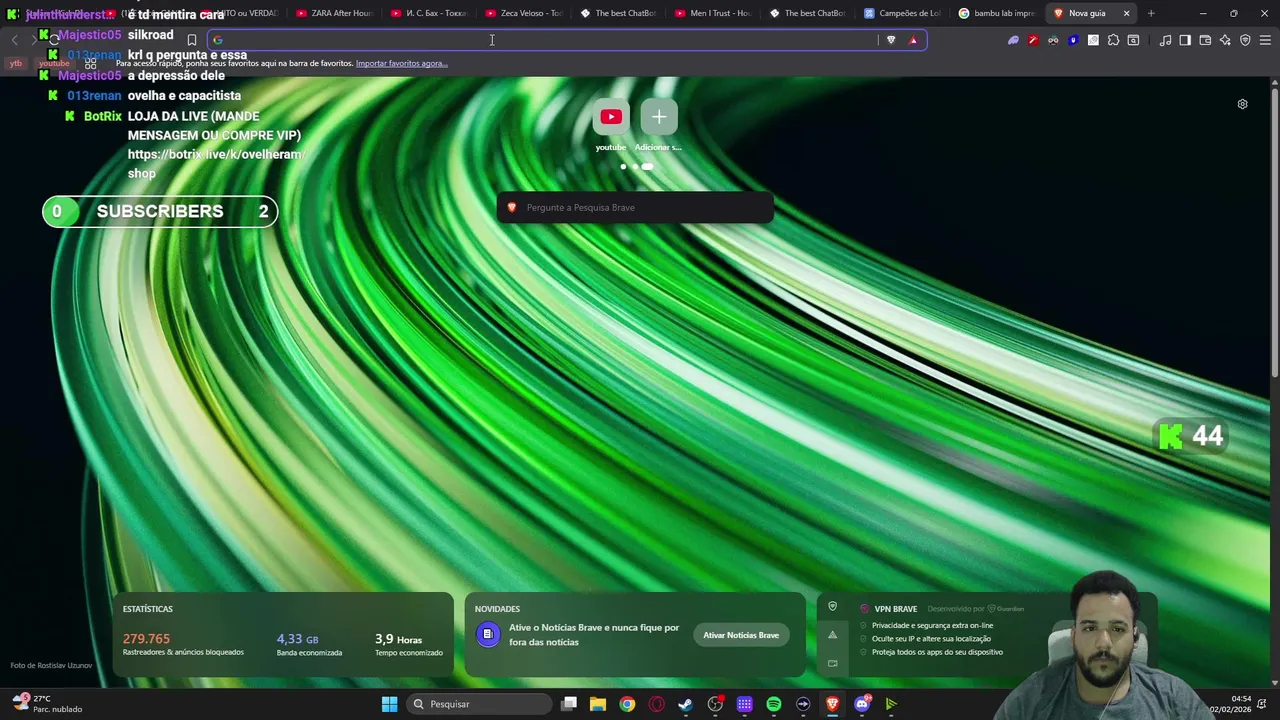This screenshot has width=1280, height=720.
Task: Open the Brave VPN shield toolbar icon
Action: (1245, 40)
